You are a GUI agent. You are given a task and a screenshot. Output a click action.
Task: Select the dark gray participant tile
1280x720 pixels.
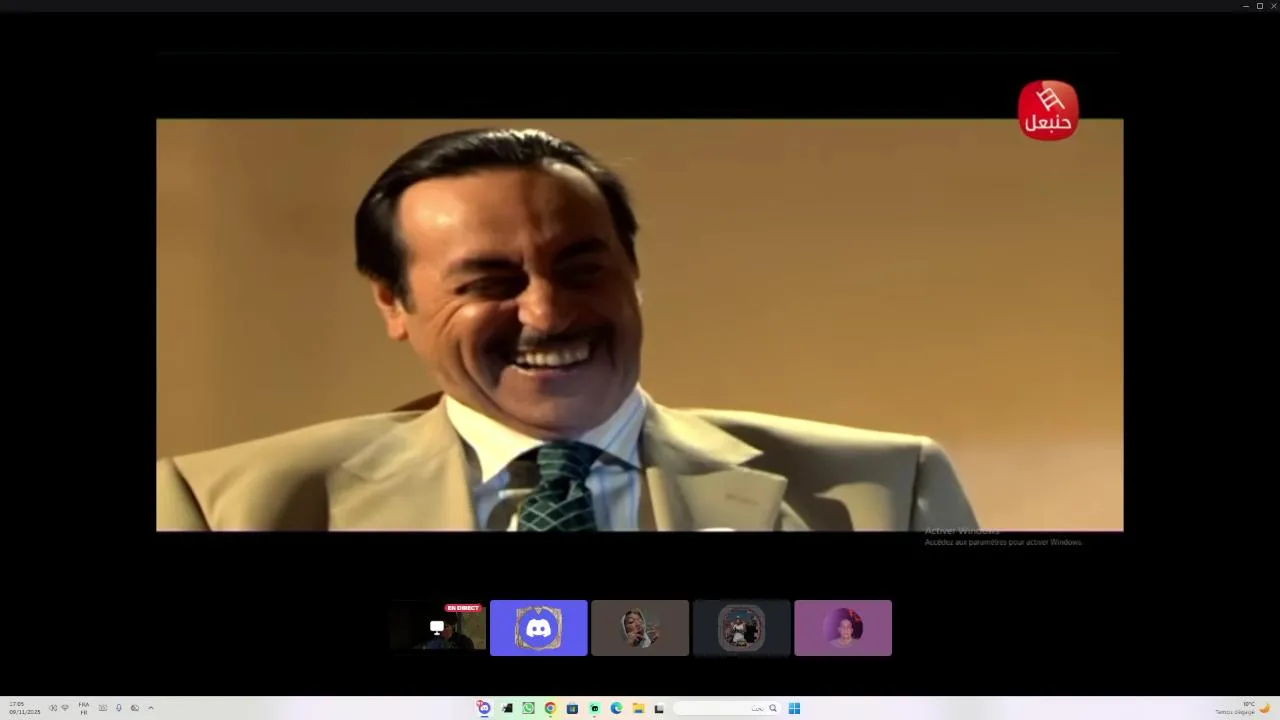(x=741, y=628)
